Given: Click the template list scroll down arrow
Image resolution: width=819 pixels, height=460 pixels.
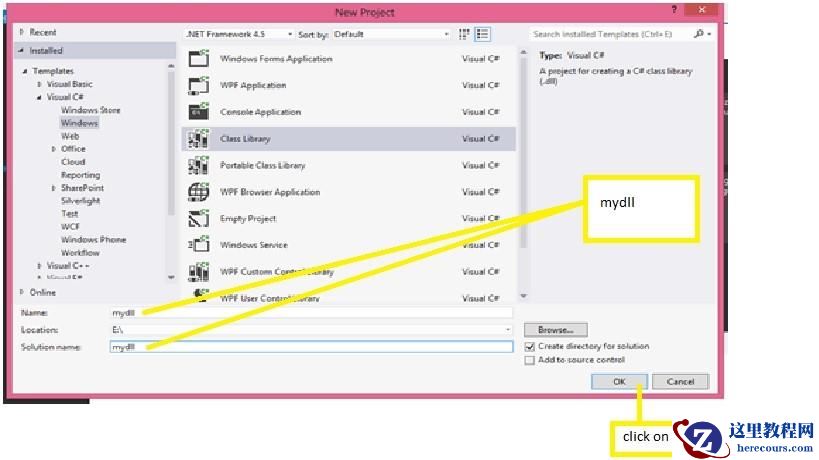Looking at the screenshot, I should pos(523,296).
